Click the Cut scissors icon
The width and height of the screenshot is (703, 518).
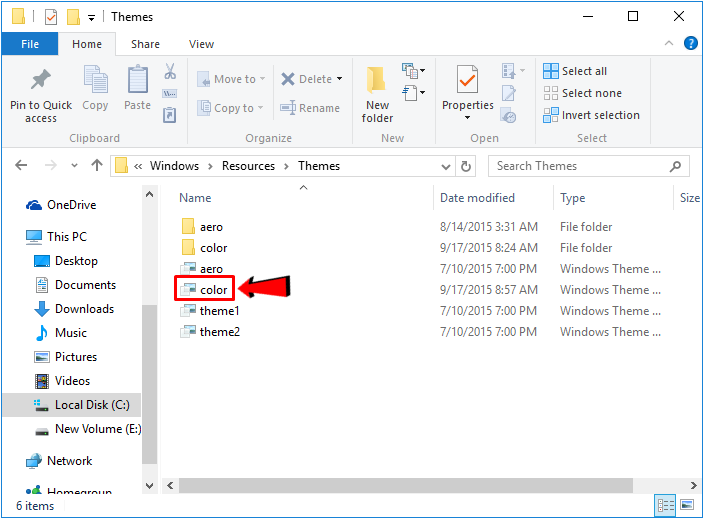click(x=170, y=72)
